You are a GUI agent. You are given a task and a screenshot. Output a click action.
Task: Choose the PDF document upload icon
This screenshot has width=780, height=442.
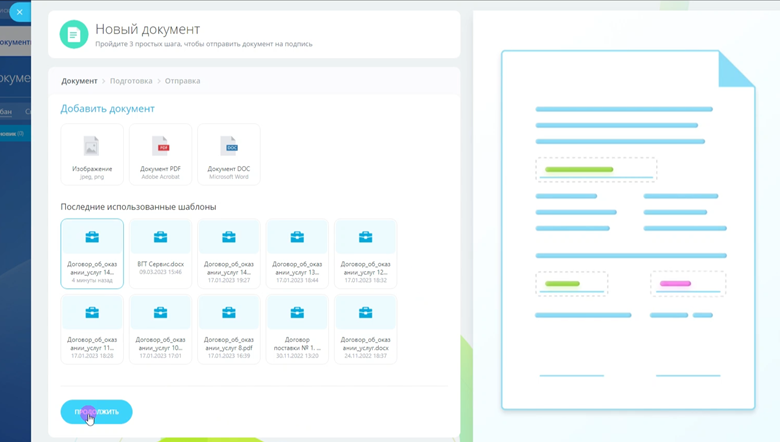(x=160, y=155)
